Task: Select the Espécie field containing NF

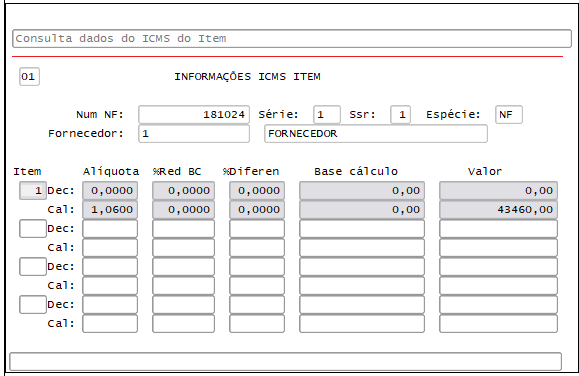Action: 508,114
